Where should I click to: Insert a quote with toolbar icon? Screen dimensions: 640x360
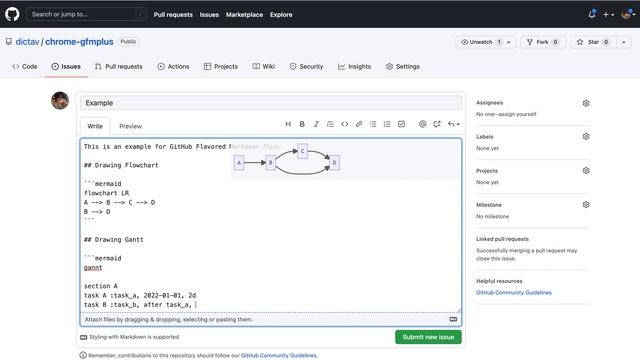point(330,124)
